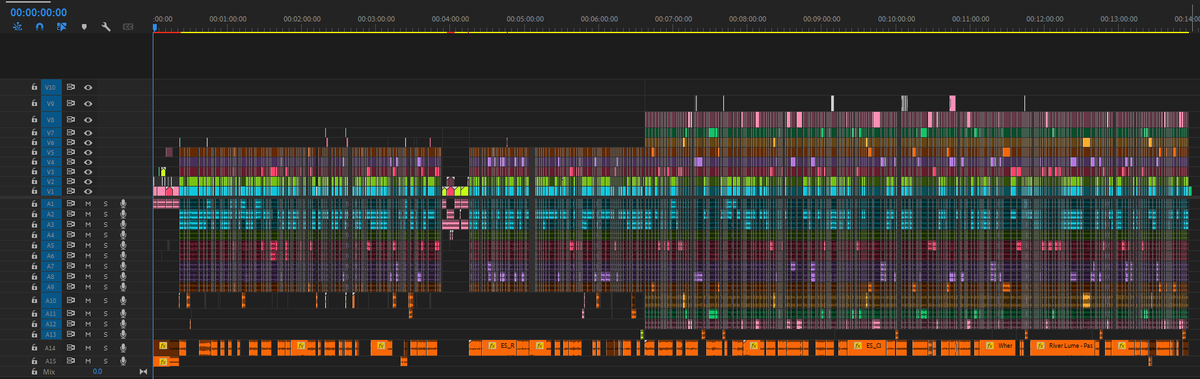
Task: Toggle track targeting for A13
Action: pos(51,334)
